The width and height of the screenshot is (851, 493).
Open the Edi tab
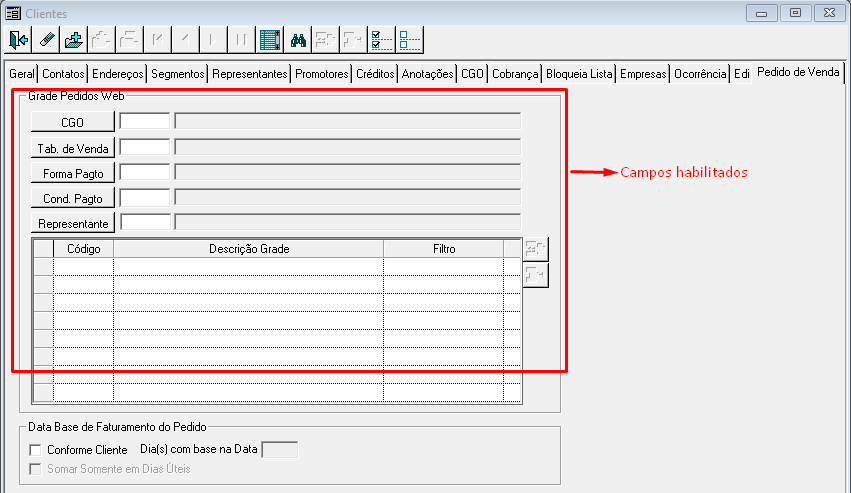(741, 74)
